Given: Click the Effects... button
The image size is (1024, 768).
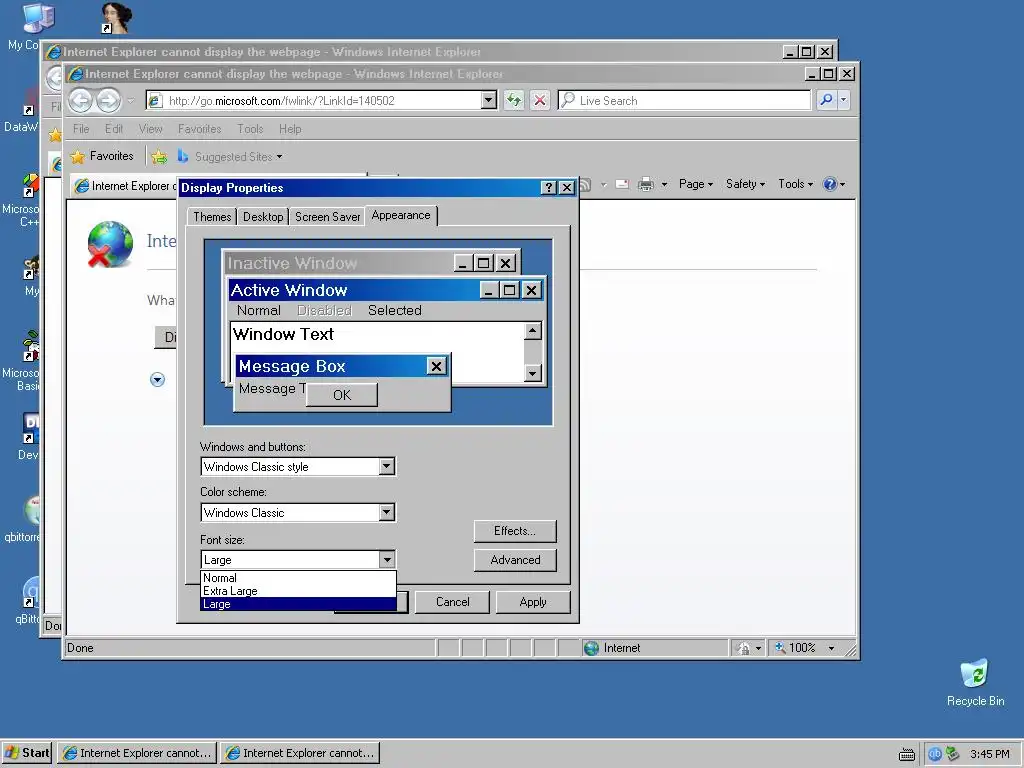Looking at the screenshot, I should click(515, 531).
